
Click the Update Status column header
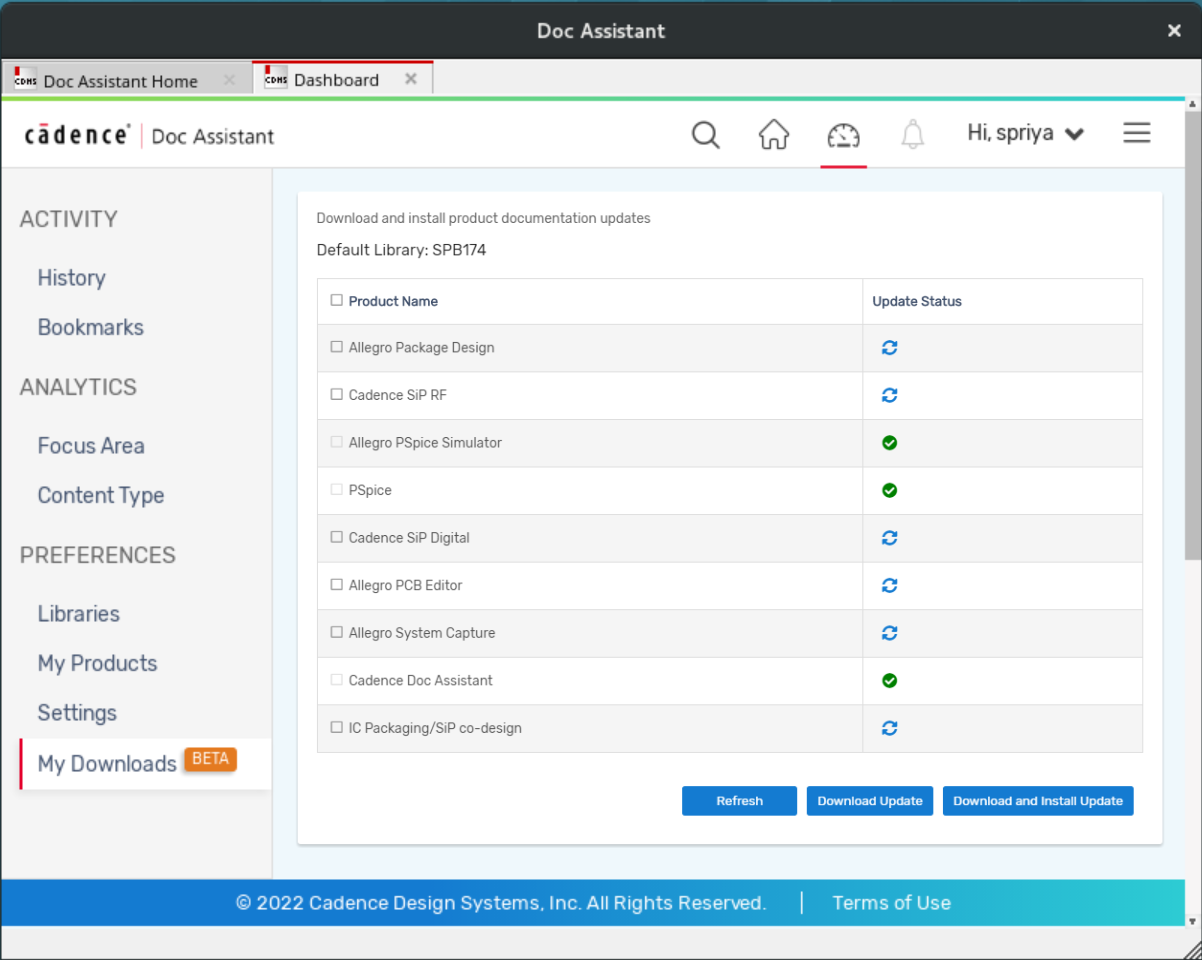917,301
